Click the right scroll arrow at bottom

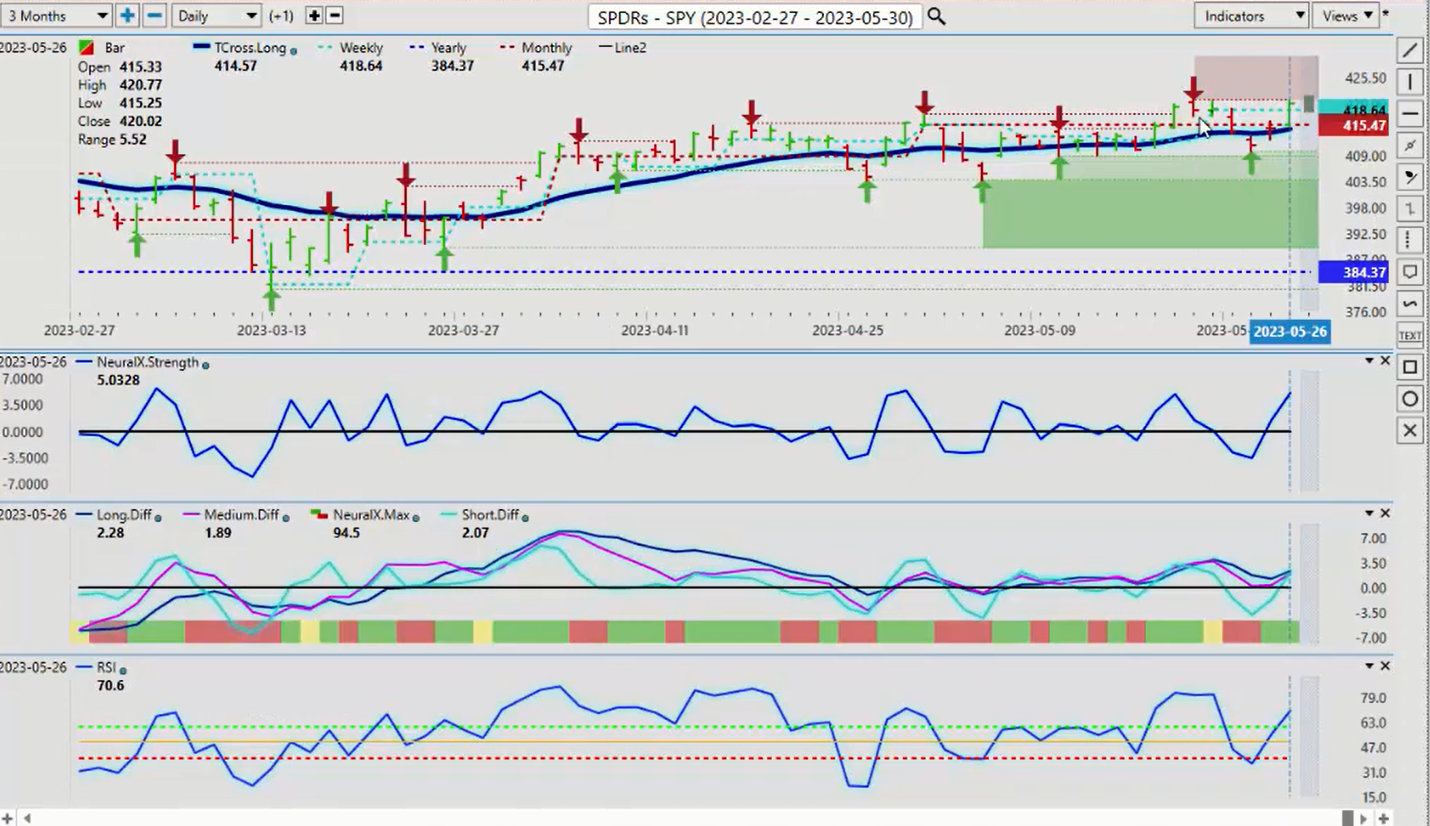pyautogui.click(x=1366, y=818)
